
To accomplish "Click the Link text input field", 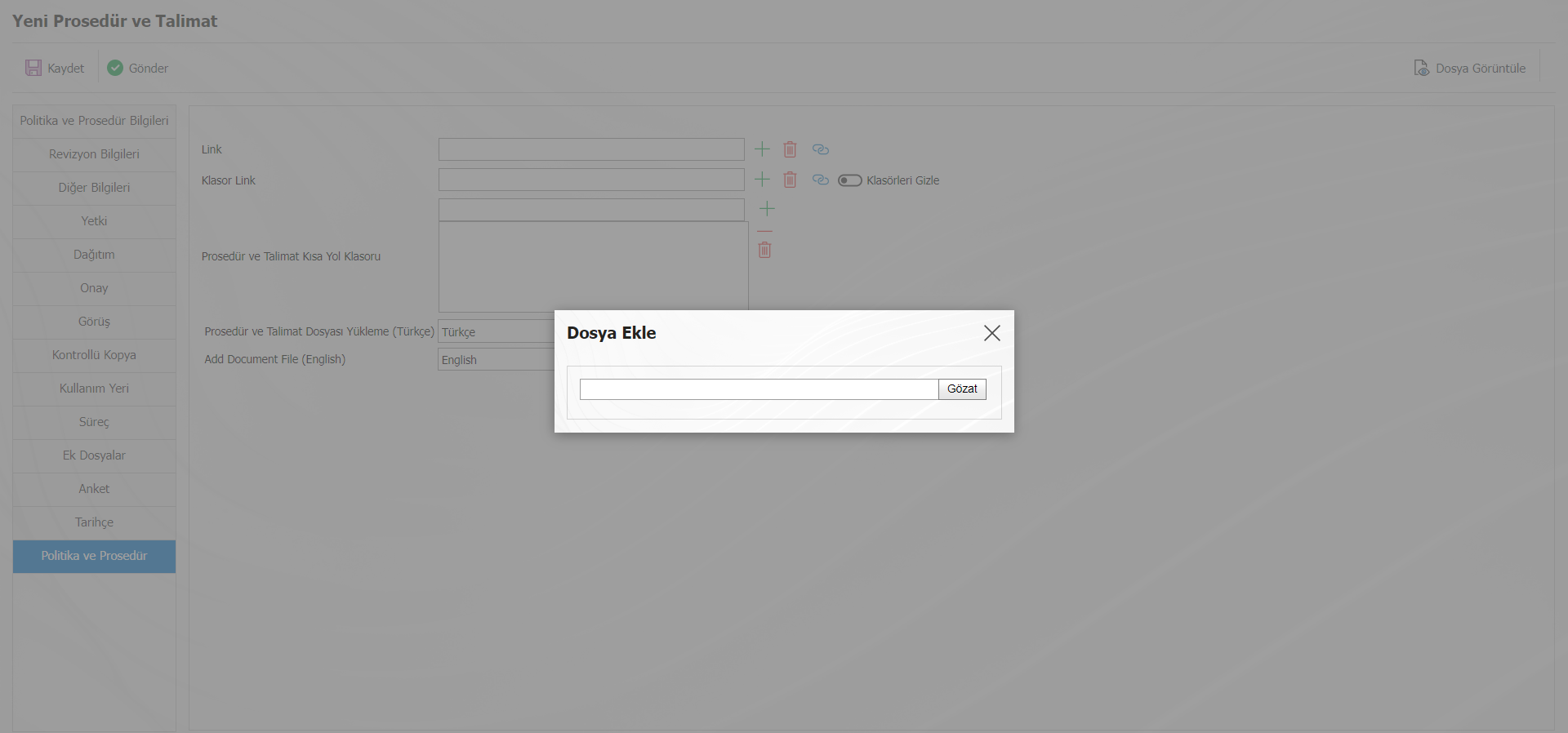I will (591, 149).
